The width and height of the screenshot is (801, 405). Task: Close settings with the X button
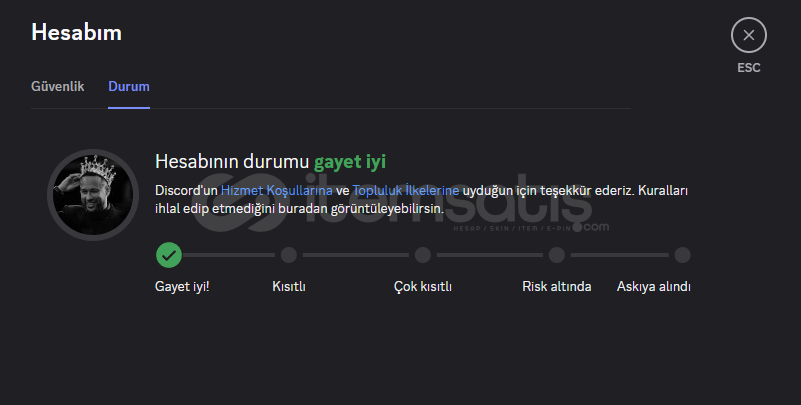pyautogui.click(x=748, y=35)
